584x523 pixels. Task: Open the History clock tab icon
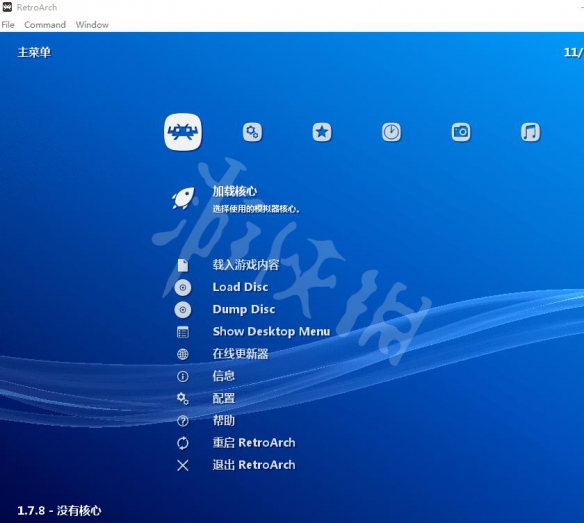point(391,132)
